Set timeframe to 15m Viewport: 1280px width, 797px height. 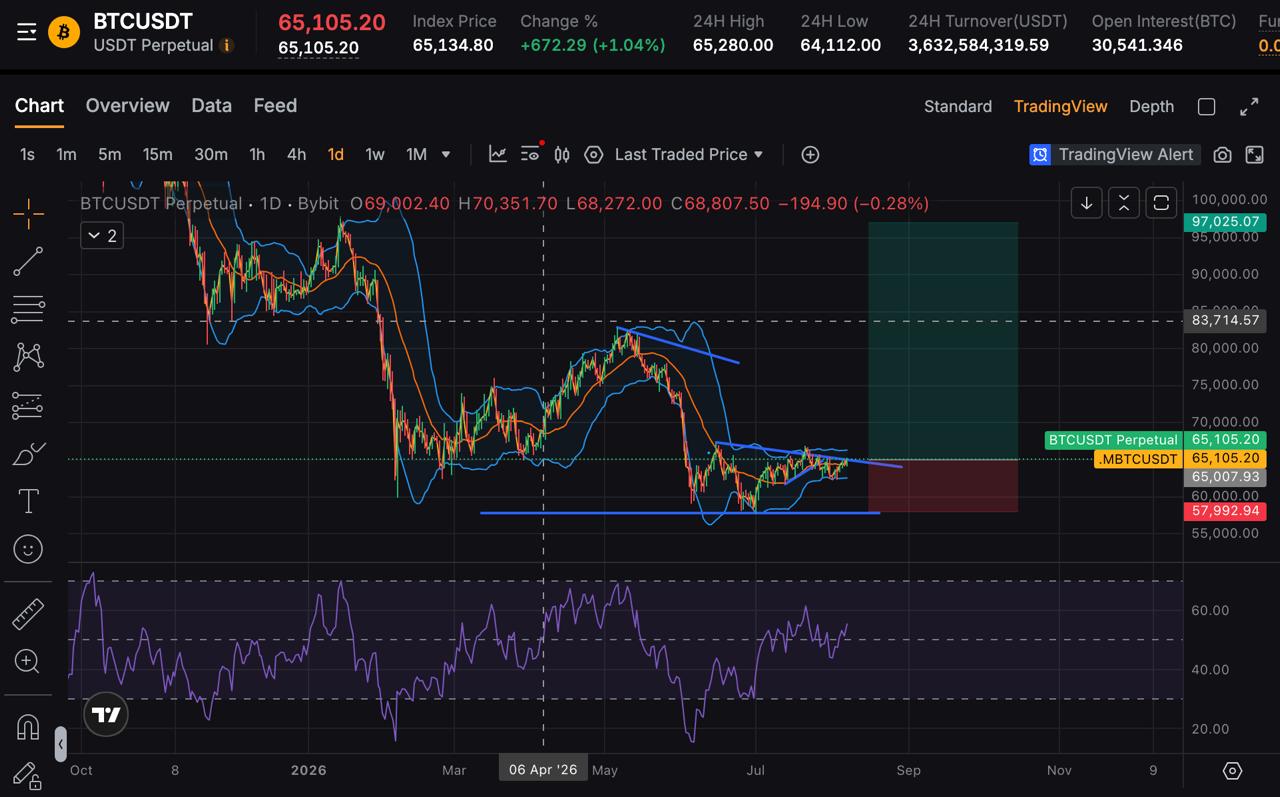(157, 154)
